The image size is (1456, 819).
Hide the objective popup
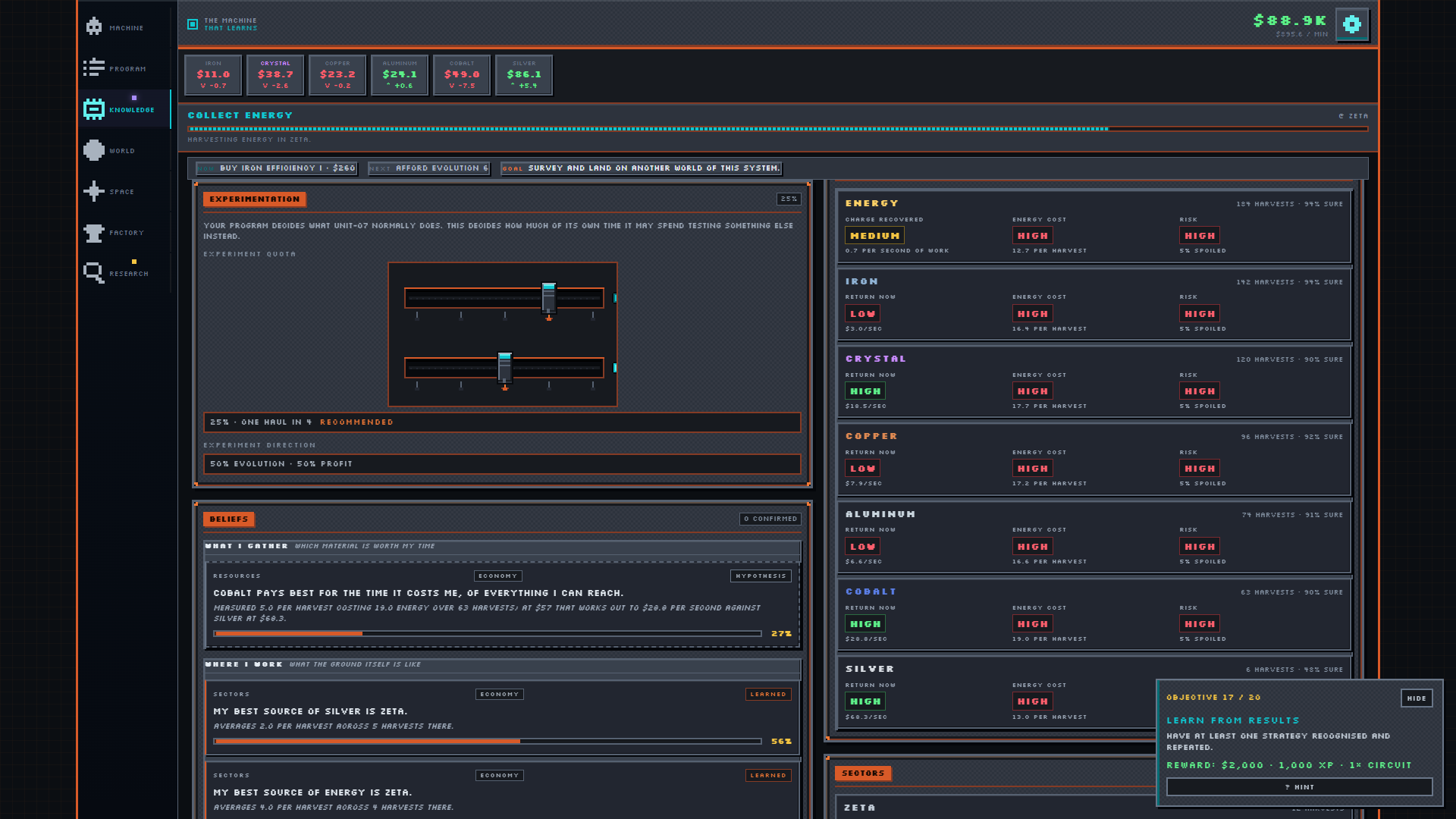(1417, 698)
